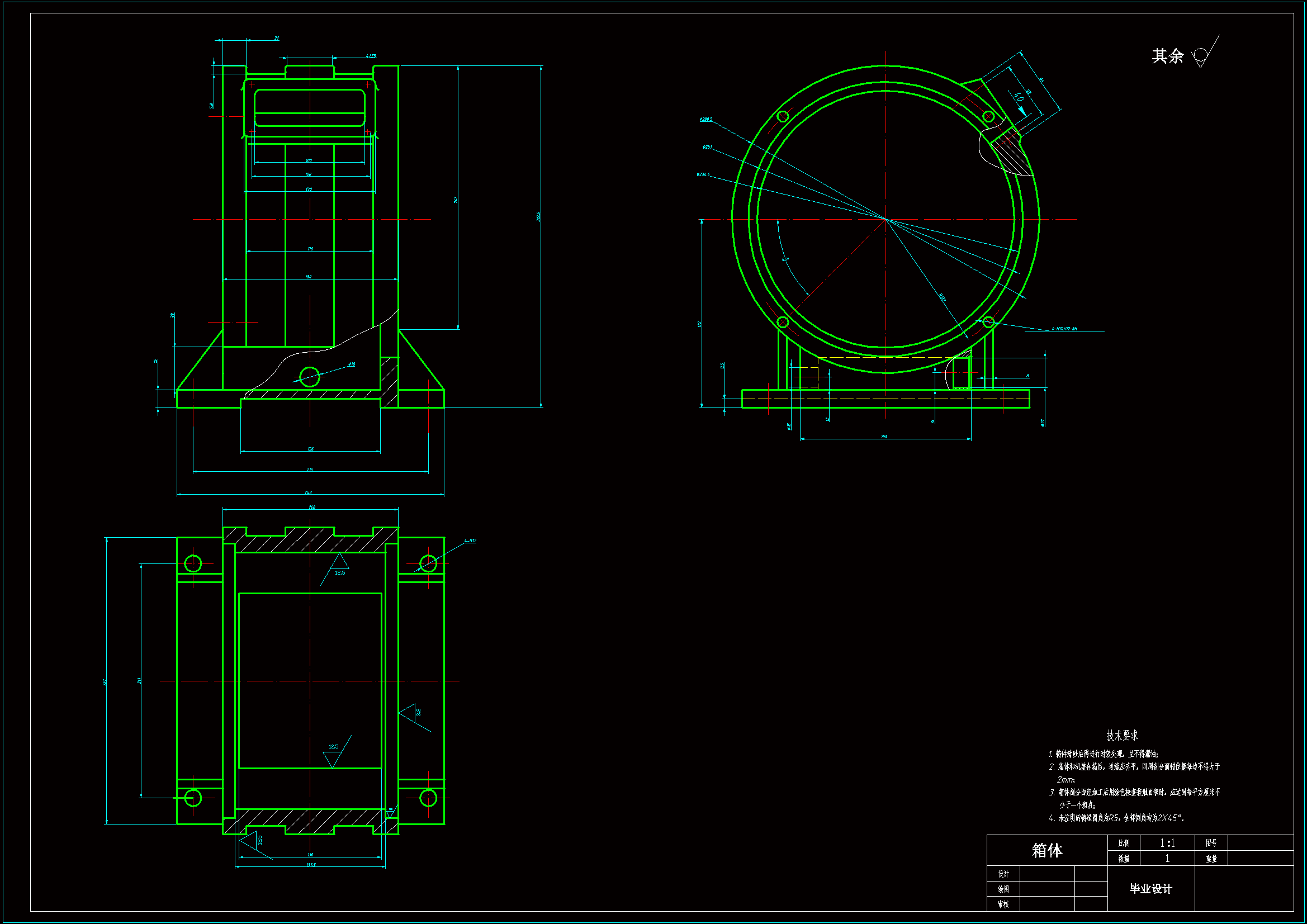Click the surface roughness symbol beside 其余

1202,56
